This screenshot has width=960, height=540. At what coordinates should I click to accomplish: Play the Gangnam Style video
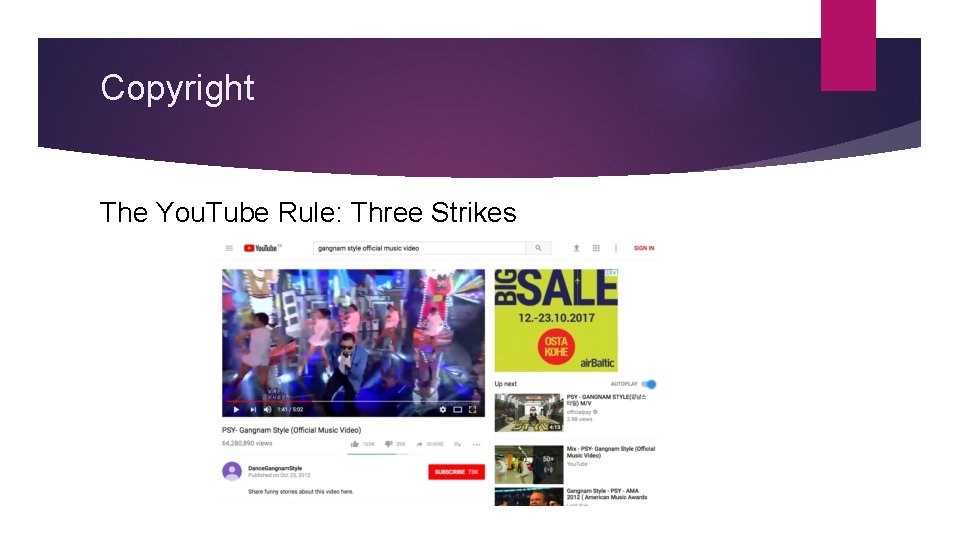(236, 410)
